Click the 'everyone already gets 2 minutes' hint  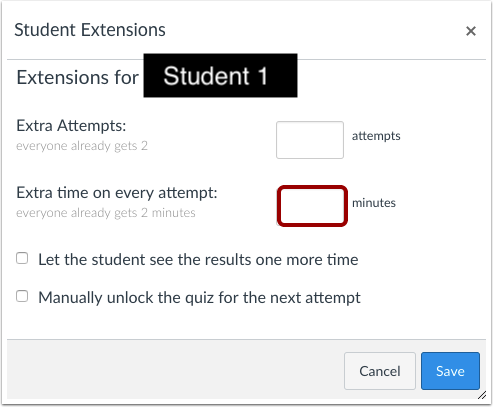point(106,213)
